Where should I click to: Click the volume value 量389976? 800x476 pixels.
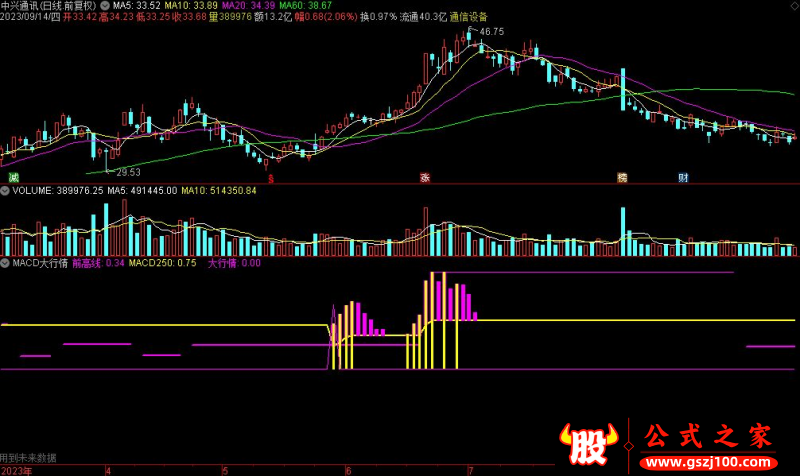point(230,17)
